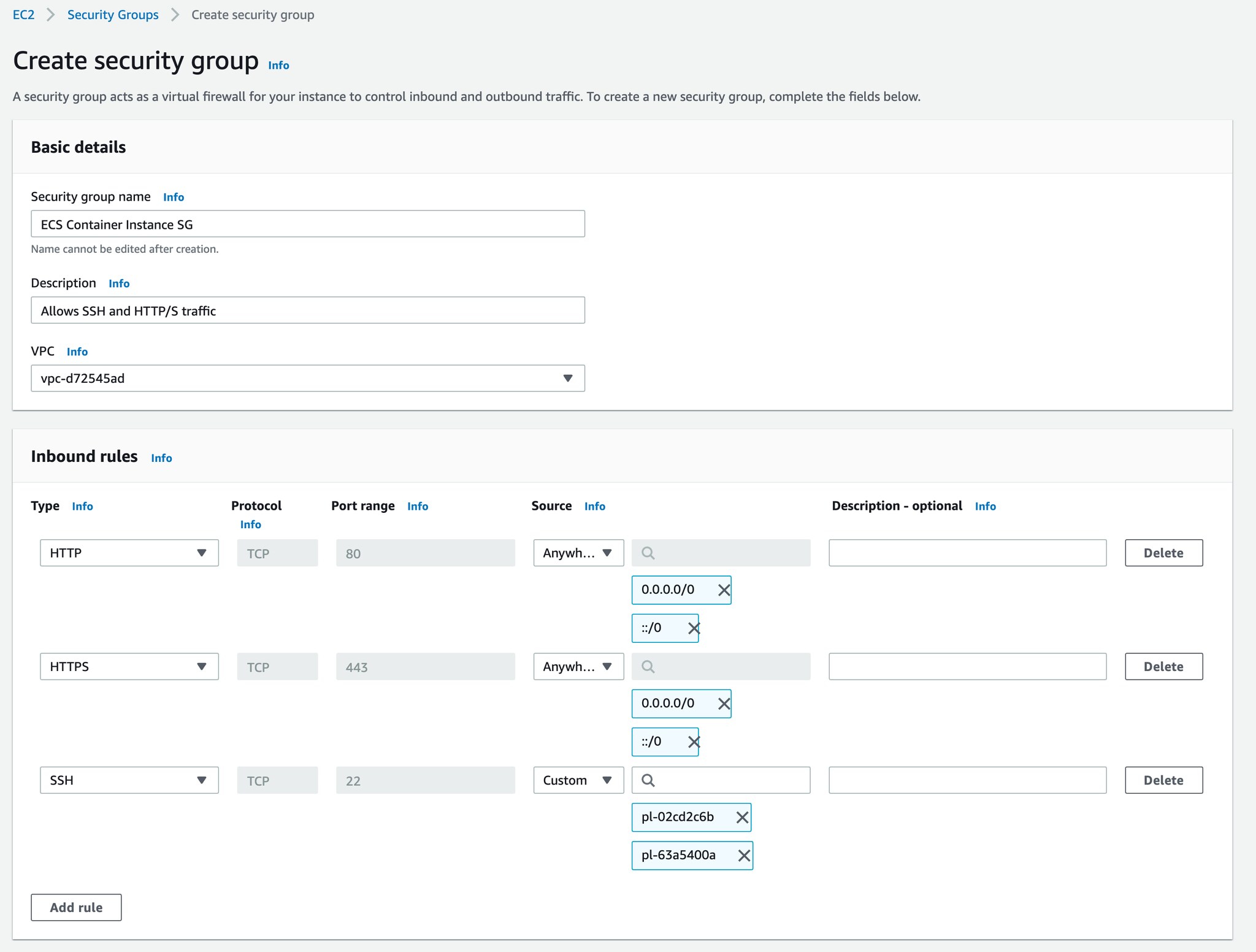Viewport: 1256px width, 952px height.
Task: Open Info link beside Description field label
Action: pyautogui.click(x=119, y=283)
